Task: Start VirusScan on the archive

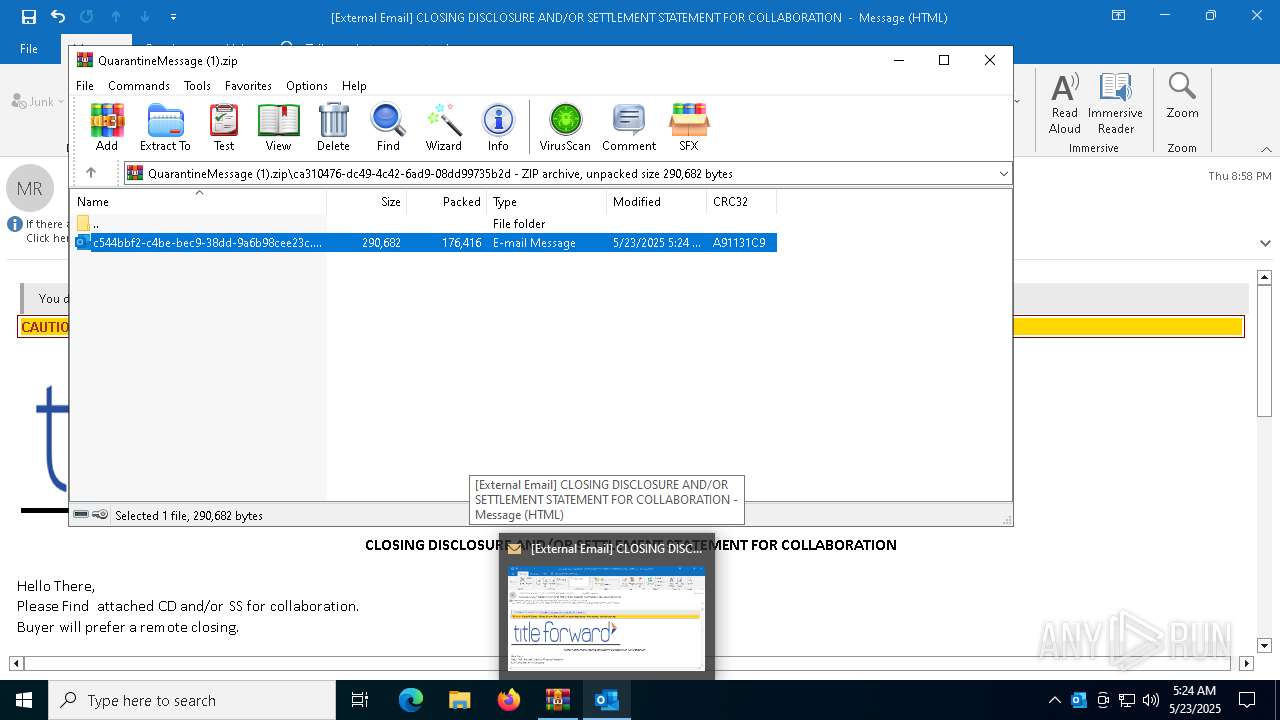Action: [565, 127]
